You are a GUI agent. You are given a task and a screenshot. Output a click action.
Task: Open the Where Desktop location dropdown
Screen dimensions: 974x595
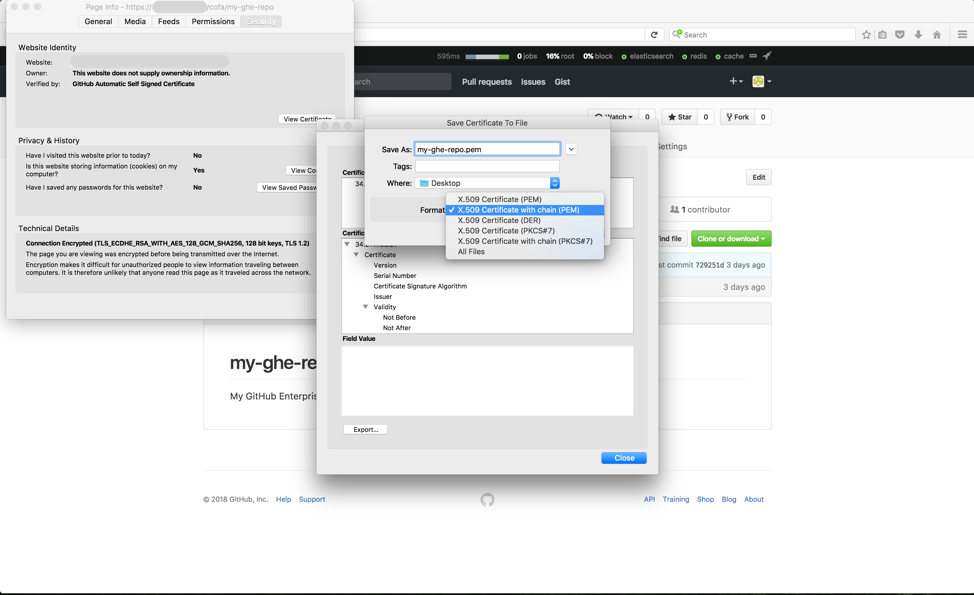tap(488, 183)
